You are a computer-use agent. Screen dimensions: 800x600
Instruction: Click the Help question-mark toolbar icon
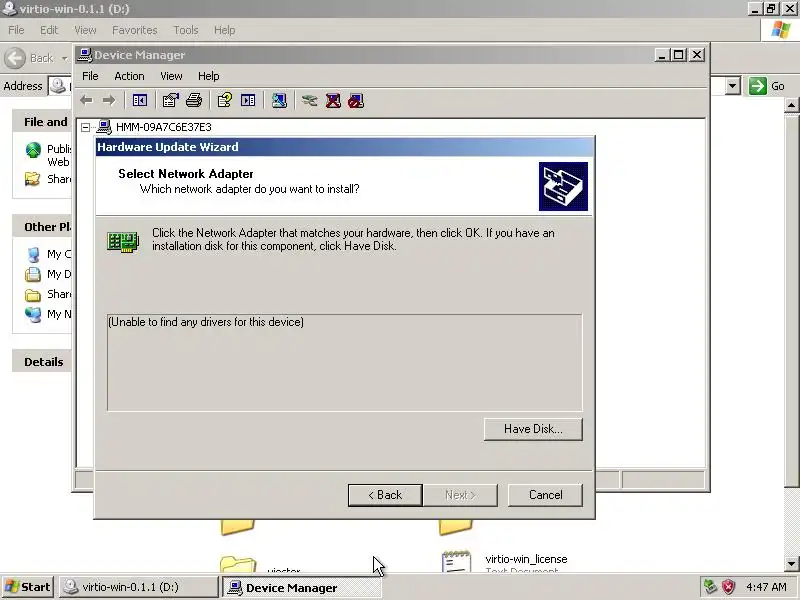point(224,101)
